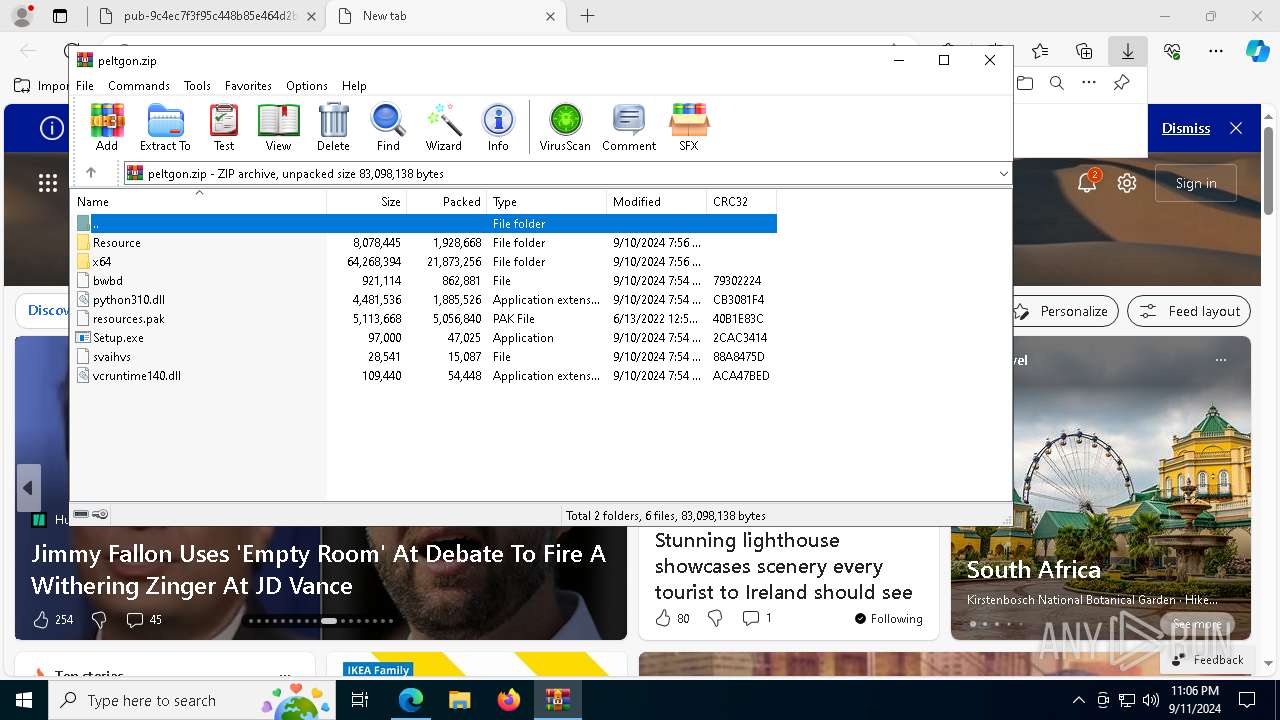Pin the downloads panel

point(1122,84)
